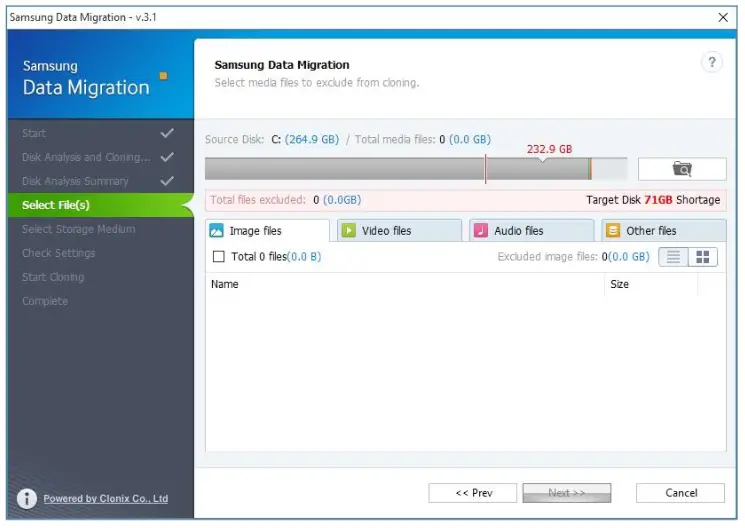Screen dimensions: 745x528
Task: Select the Check Settings step
Action: [58, 253]
